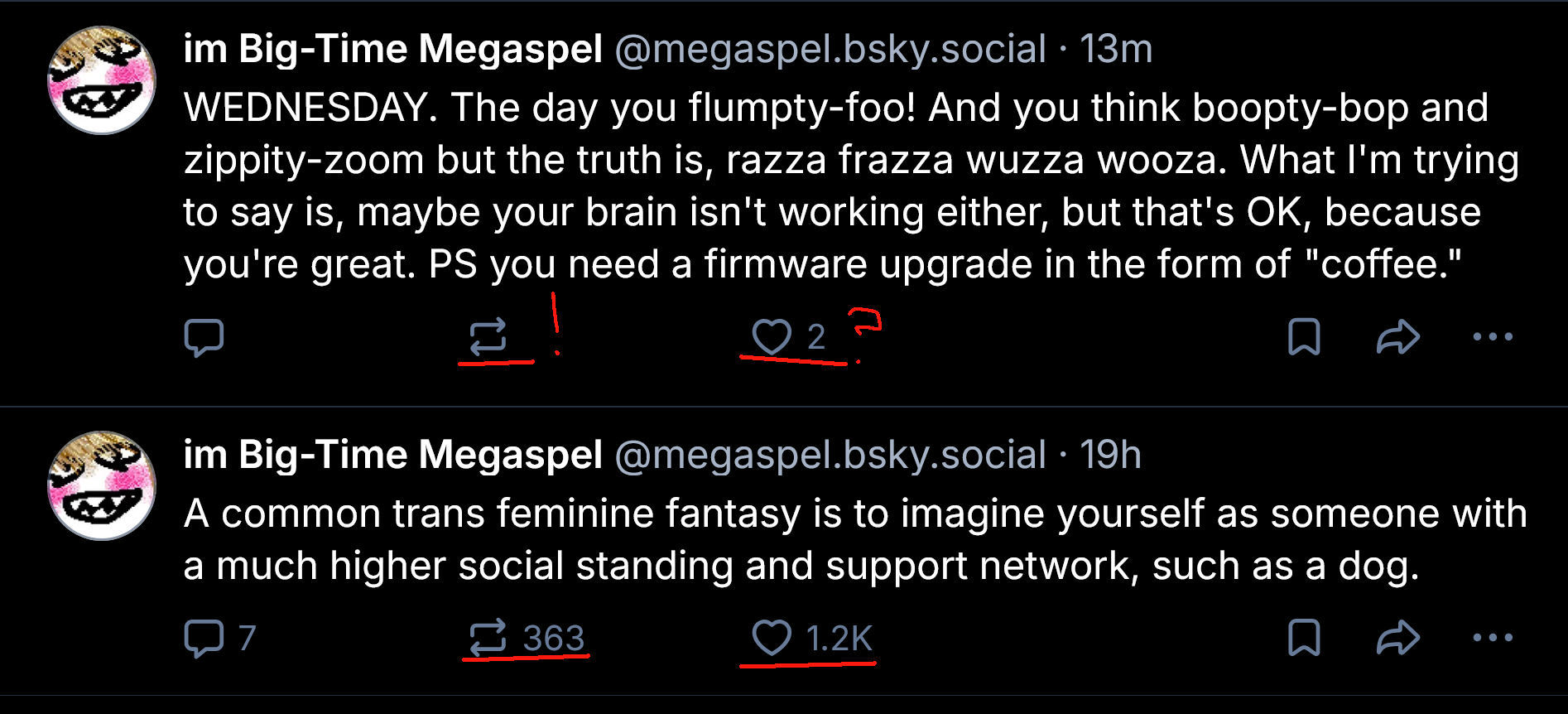Click @megaspel.bsky.social handle on top post

point(830,49)
